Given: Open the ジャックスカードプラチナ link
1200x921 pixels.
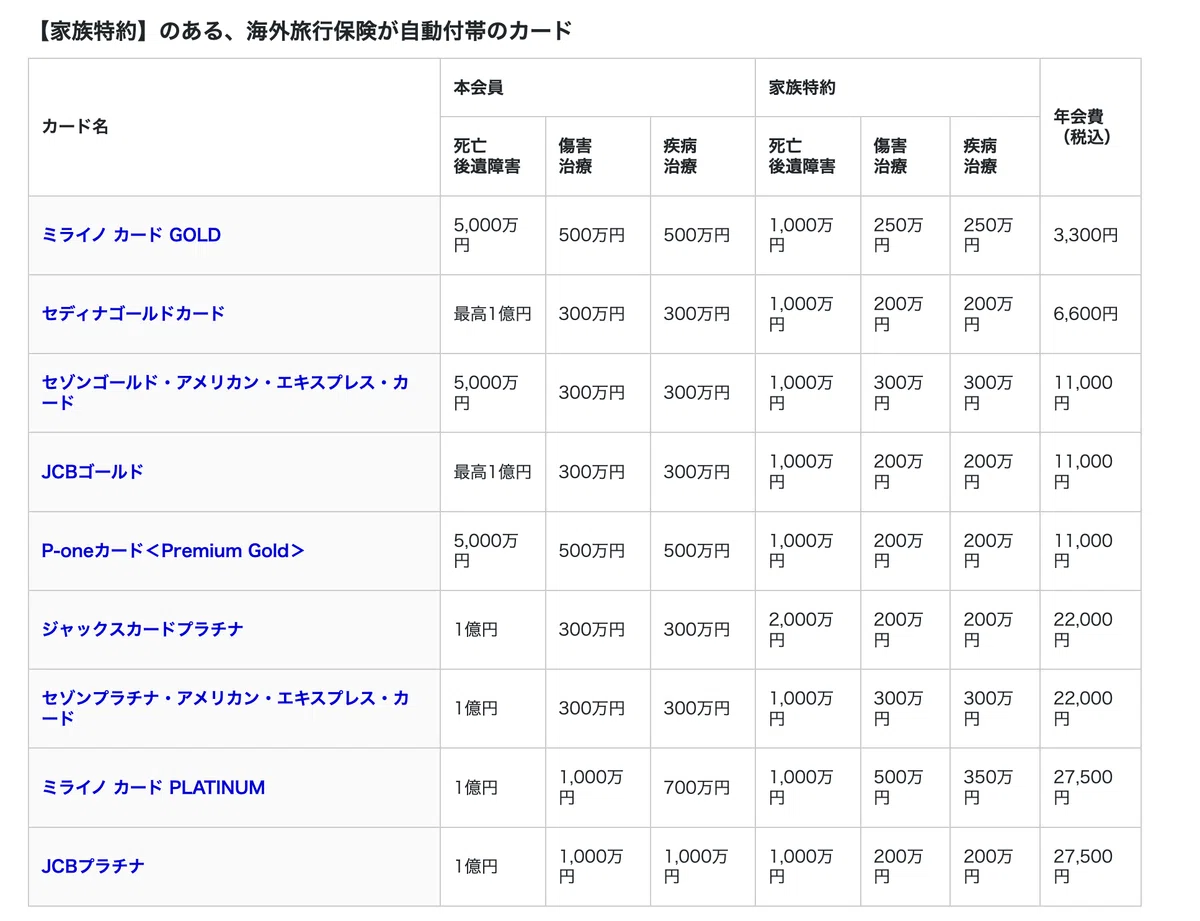Looking at the screenshot, I should tap(142, 629).
